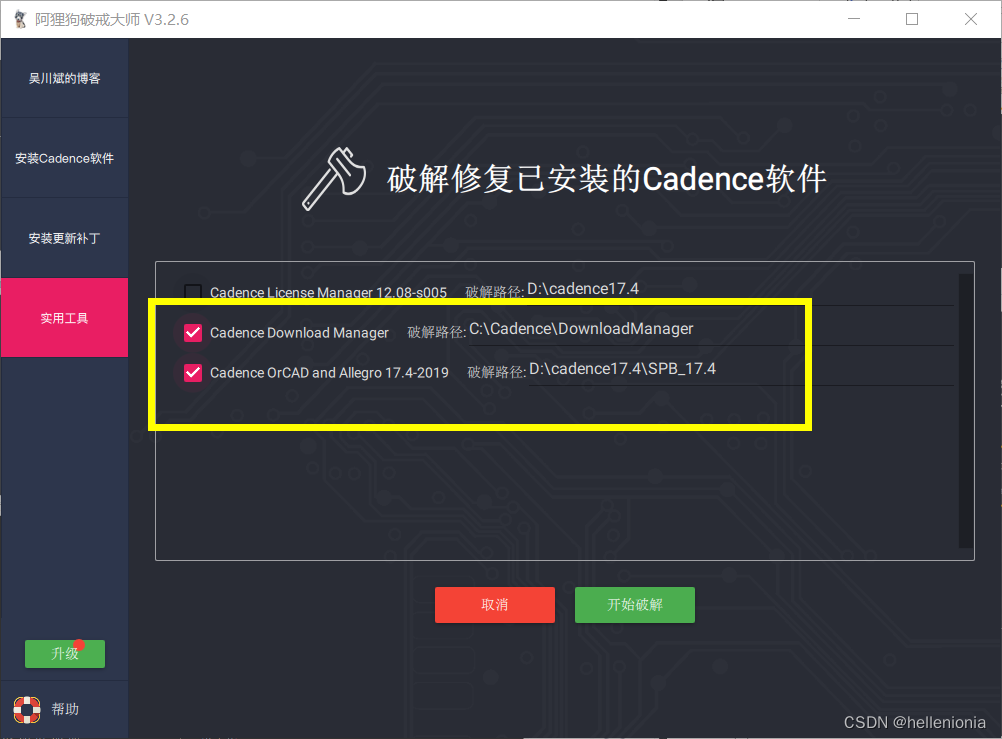Select the 安装更新补丁 sidebar item
The width and height of the screenshot is (1002, 739).
(64, 238)
